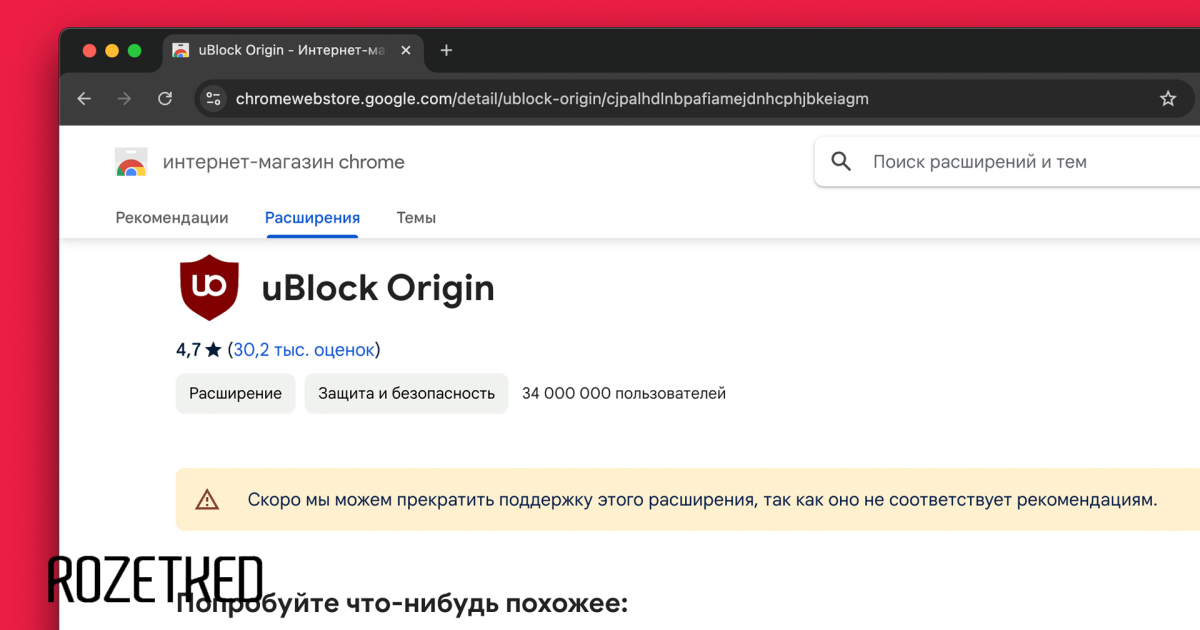Click the Расширение category chip
Image resolution: width=1200 pixels, height=630 pixels.
236,394
